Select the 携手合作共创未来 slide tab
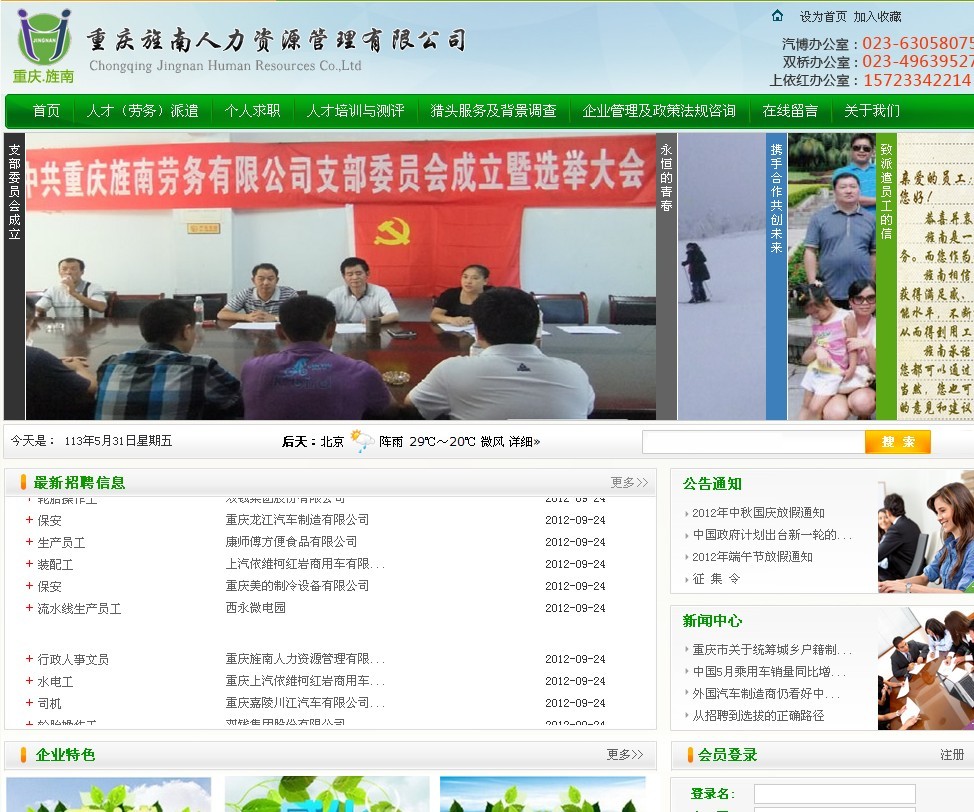Screen dimensions: 974x812 click(776, 276)
